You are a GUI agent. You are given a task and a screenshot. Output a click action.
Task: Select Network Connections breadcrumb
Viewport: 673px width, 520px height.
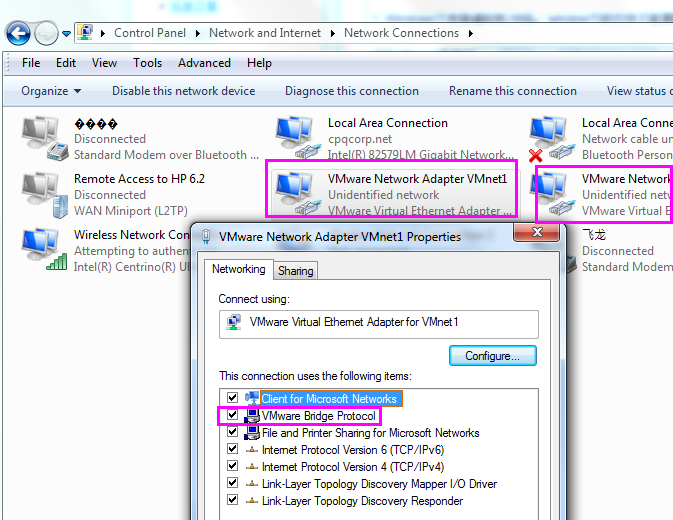click(401, 33)
